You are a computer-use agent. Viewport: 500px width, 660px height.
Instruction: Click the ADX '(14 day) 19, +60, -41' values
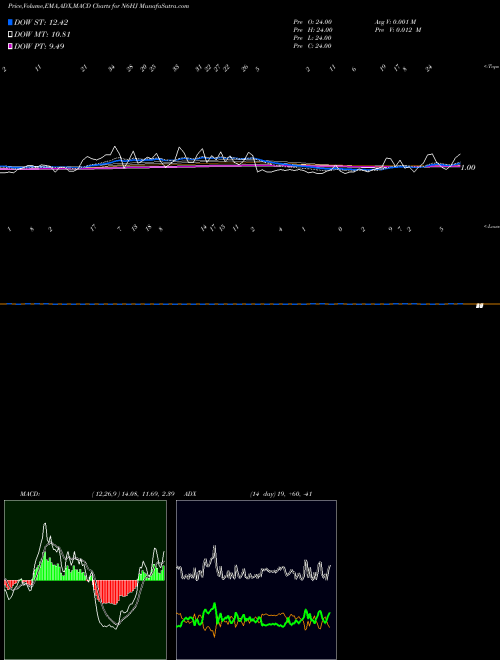pos(280,494)
